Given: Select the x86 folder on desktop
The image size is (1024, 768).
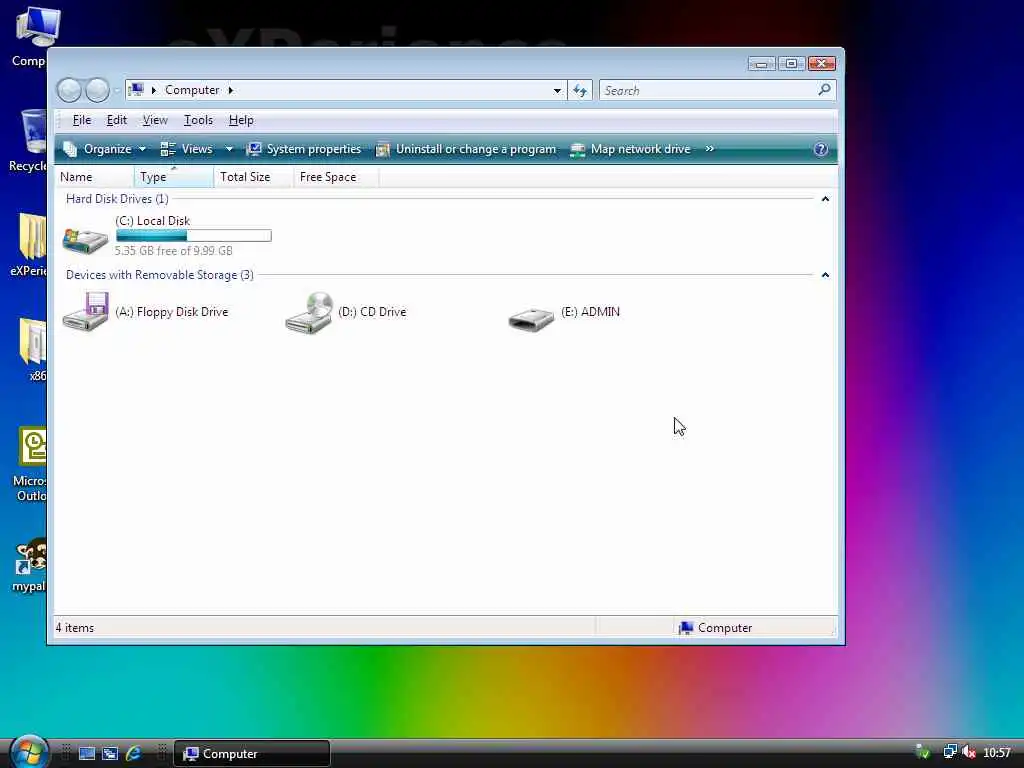Looking at the screenshot, I should (x=33, y=349).
